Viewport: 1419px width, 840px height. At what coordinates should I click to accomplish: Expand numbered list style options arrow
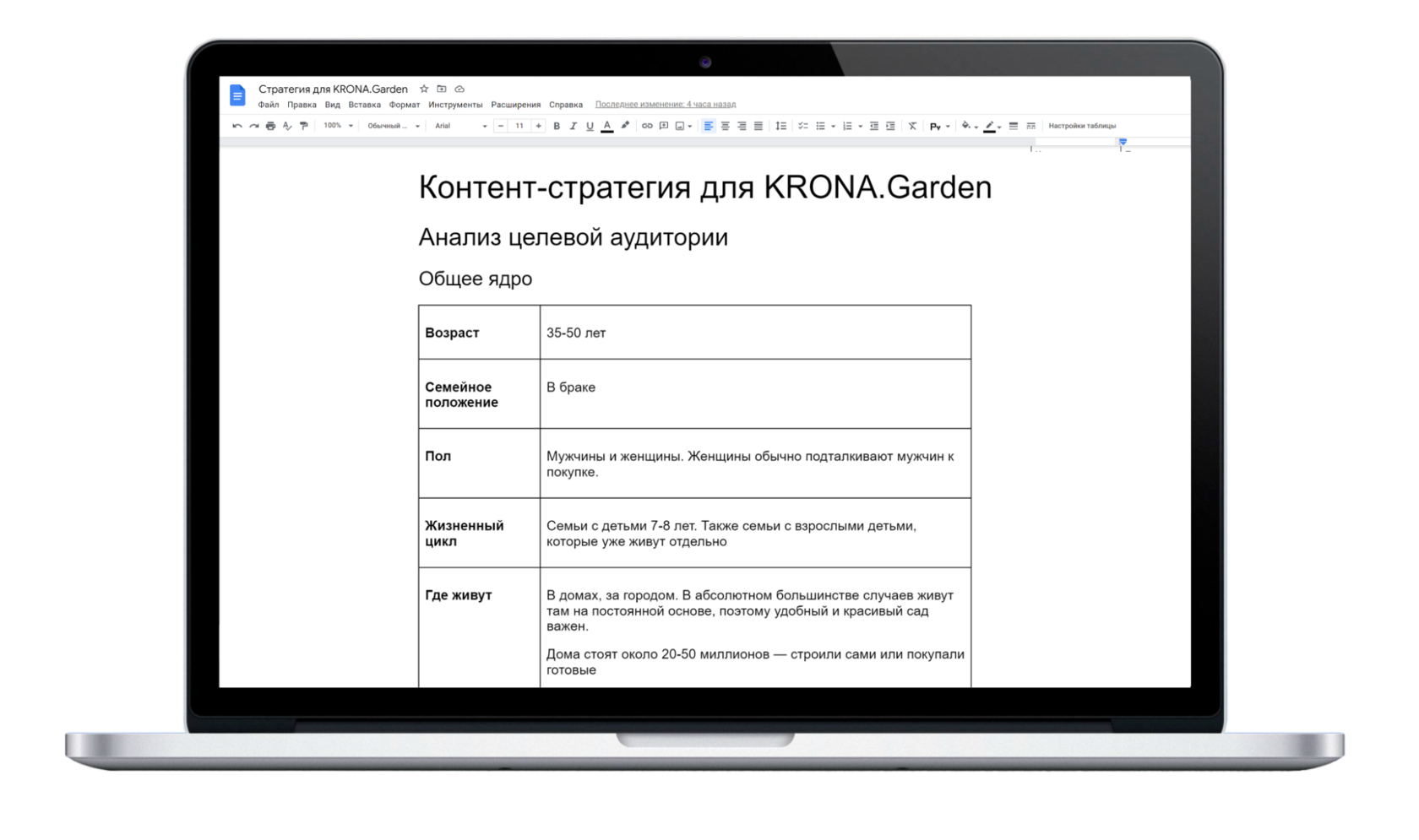click(x=860, y=127)
